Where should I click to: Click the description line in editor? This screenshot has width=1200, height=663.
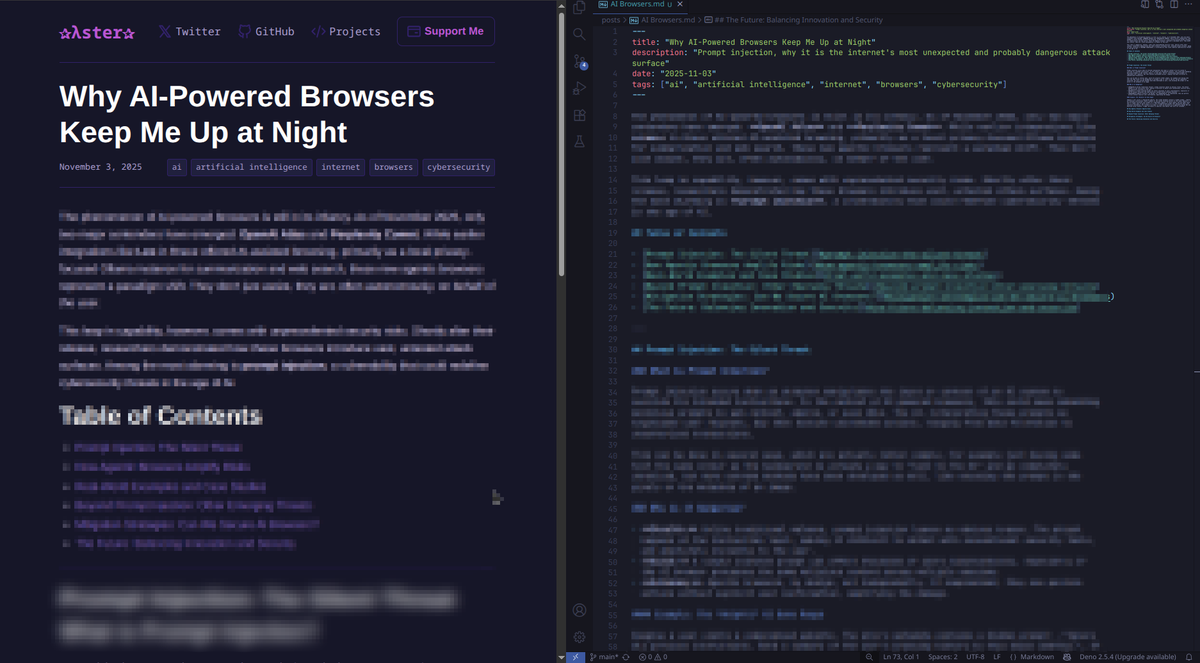[x=872, y=58]
